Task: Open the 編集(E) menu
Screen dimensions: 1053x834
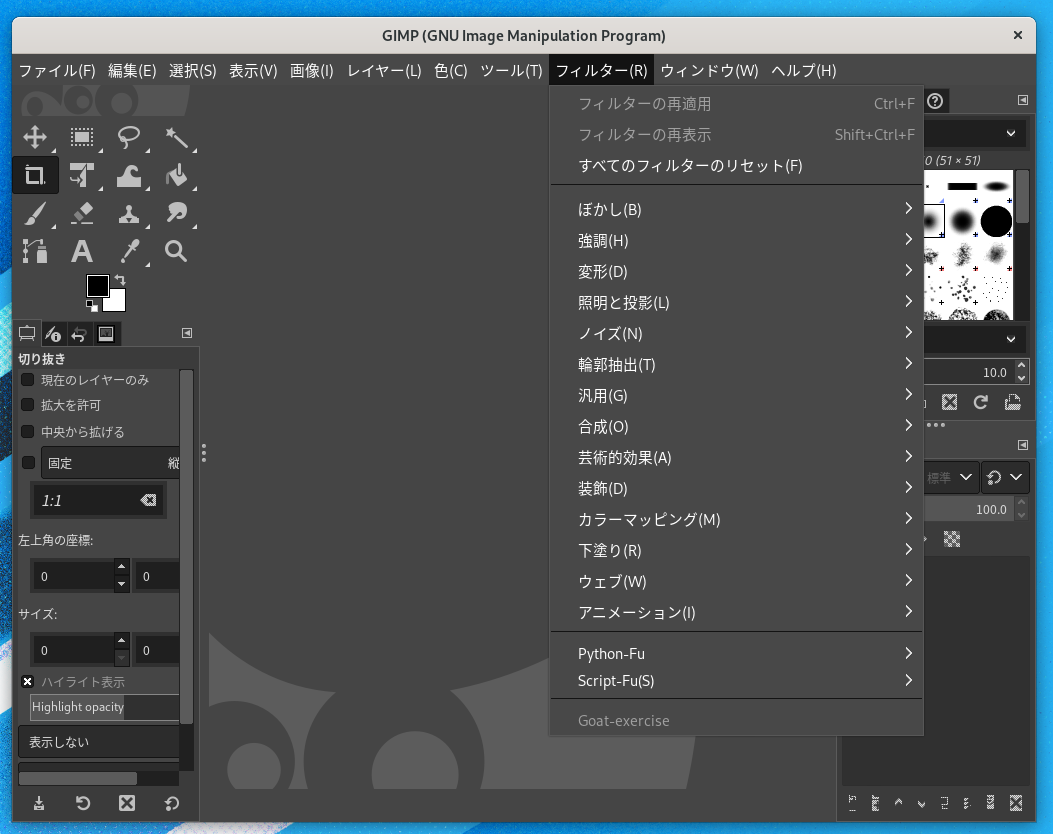Action: (x=132, y=71)
